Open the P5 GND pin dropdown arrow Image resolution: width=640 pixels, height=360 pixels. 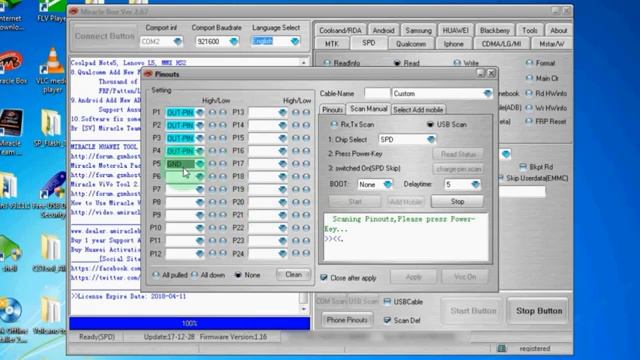(x=200, y=164)
